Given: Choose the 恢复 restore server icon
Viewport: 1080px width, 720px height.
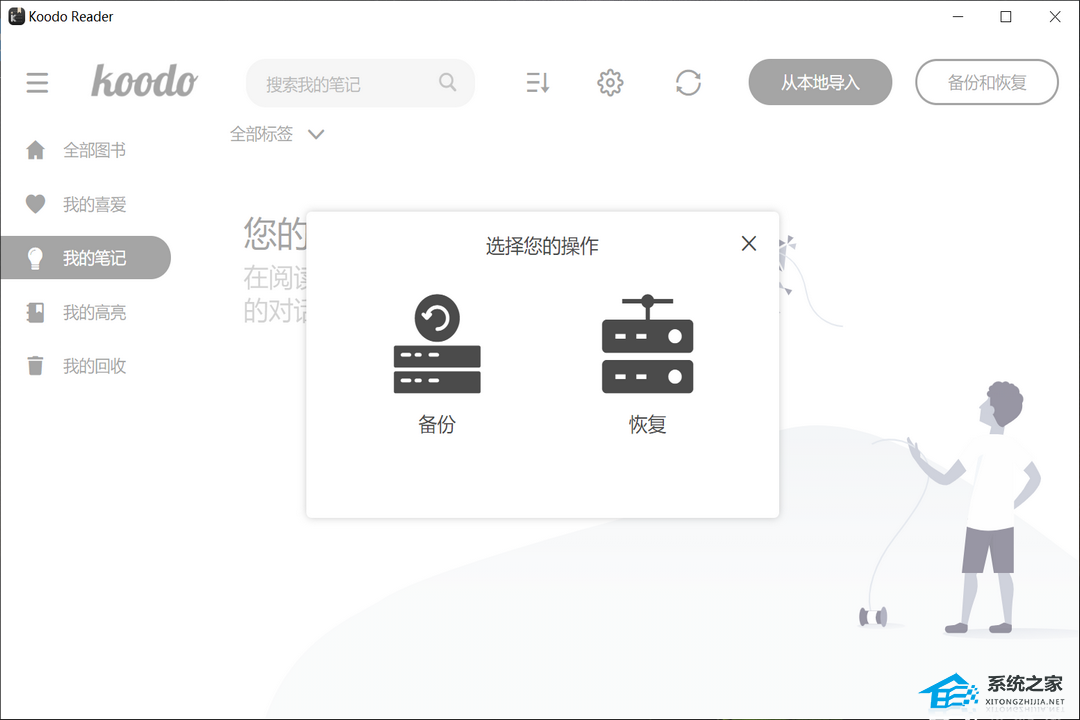Looking at the screenshot, I should click(647, 344).
